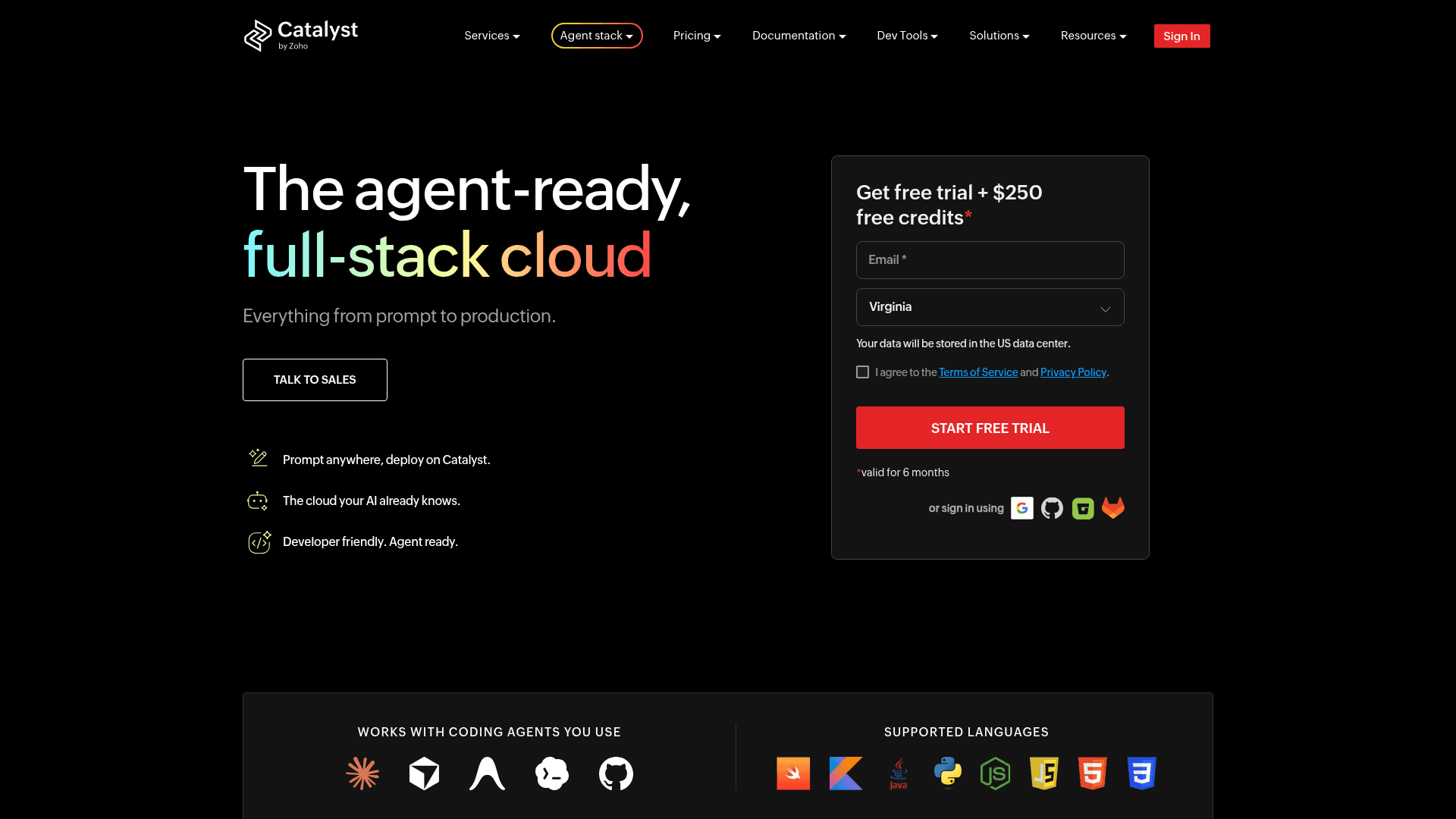Click the Cursor cube agent icon
The image size is (1456, 819).
424,773
